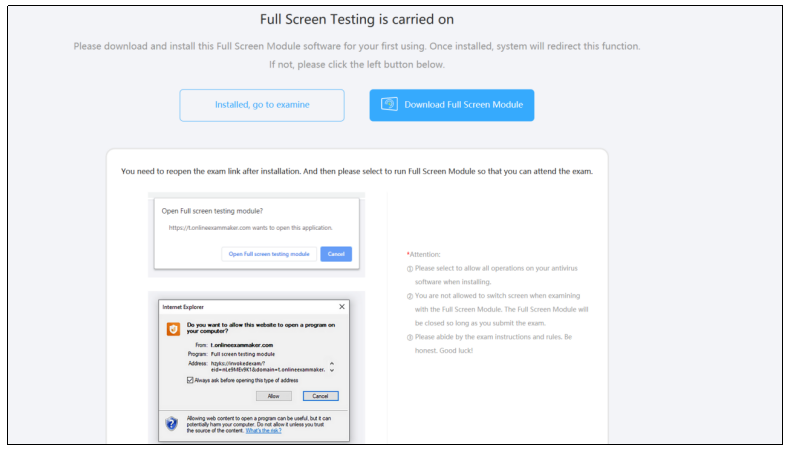The width and height of the screenshot is (791, 449).
Task: Click Download Full Screen Module button
Action: tap(451, 105)
